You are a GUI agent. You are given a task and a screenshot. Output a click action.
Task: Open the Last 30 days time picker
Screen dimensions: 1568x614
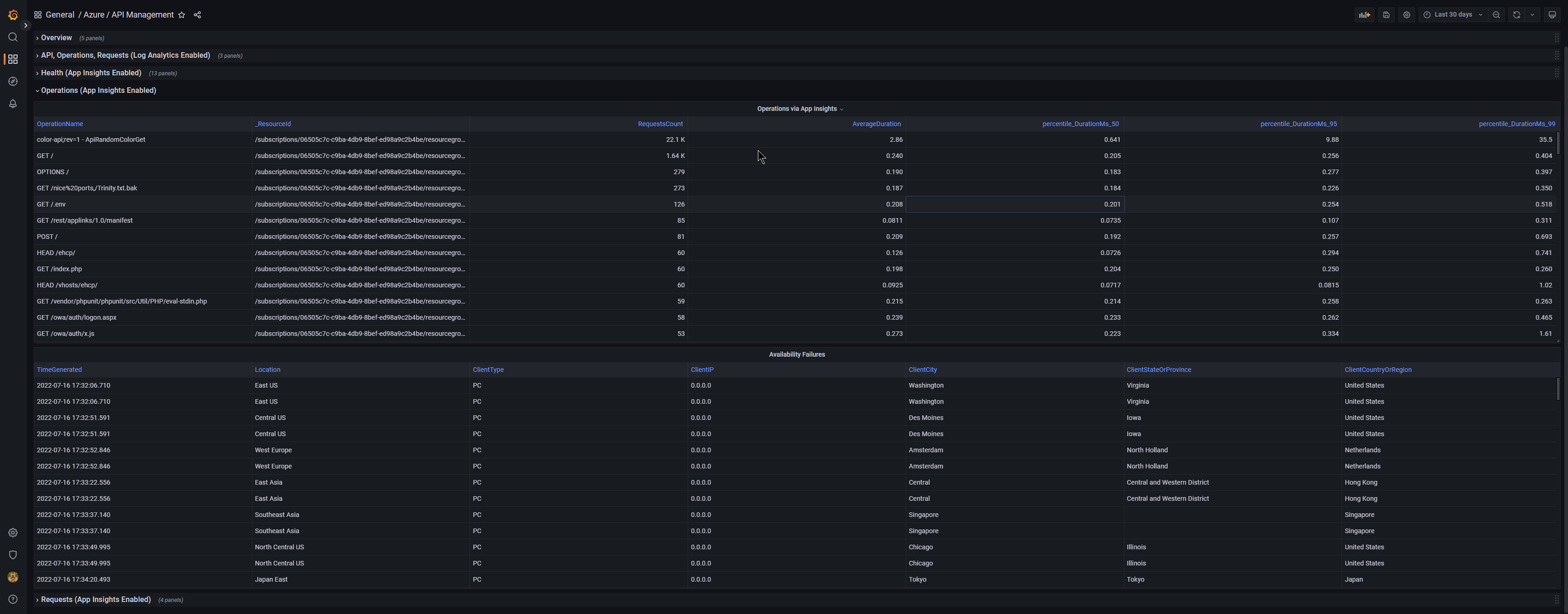[1452, 15]
